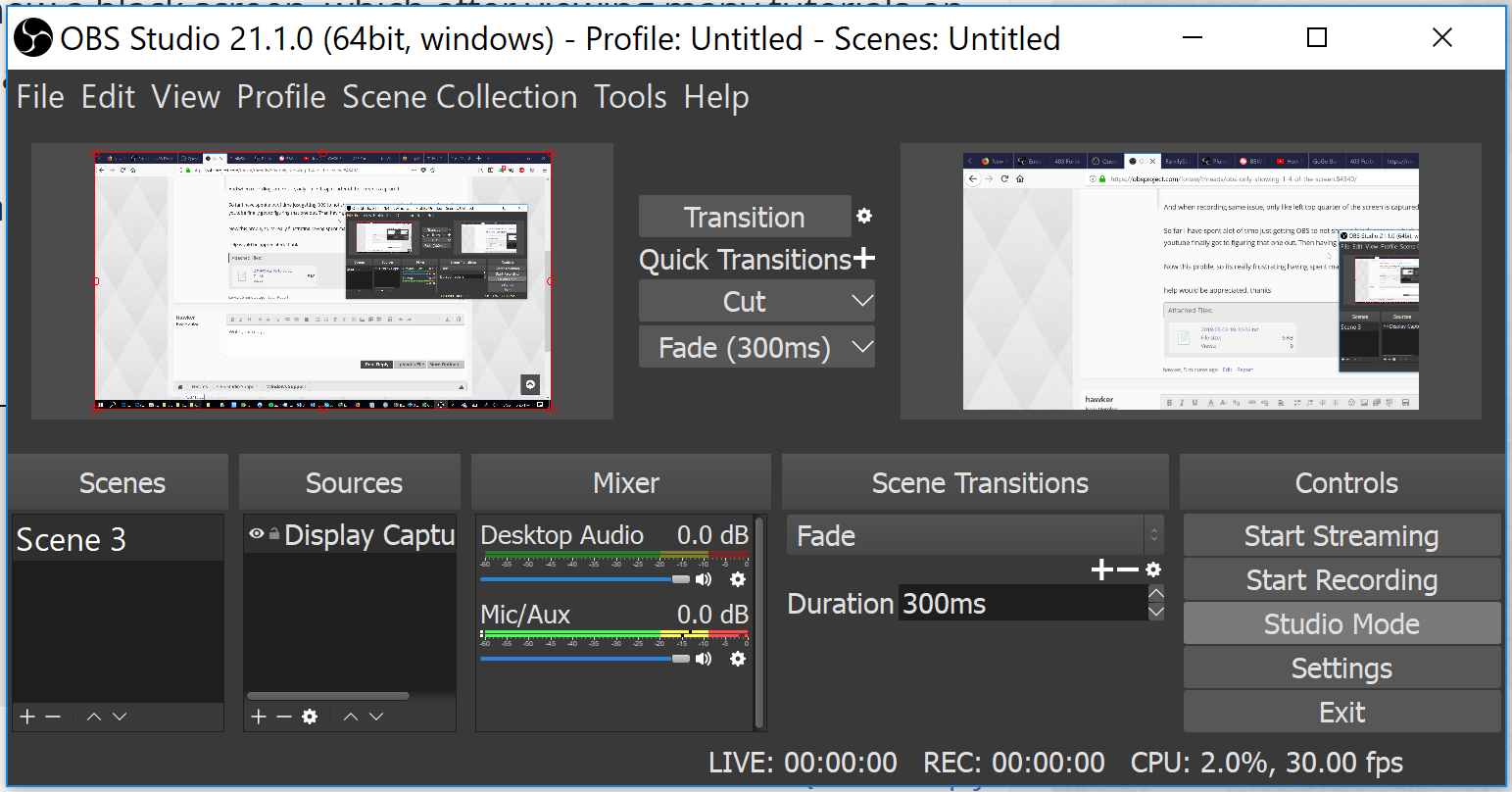
Task: Select the Display Capture source
Action: pos(350,535)
